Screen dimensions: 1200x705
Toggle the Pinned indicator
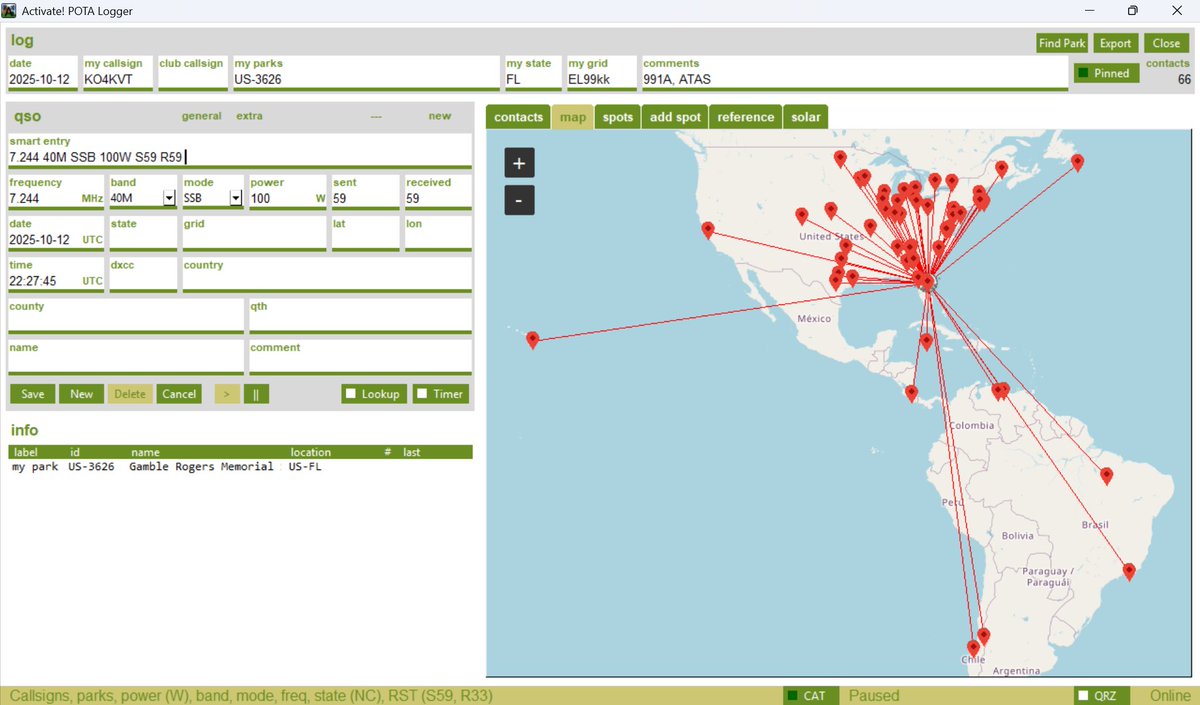[x=1105, y=73]
